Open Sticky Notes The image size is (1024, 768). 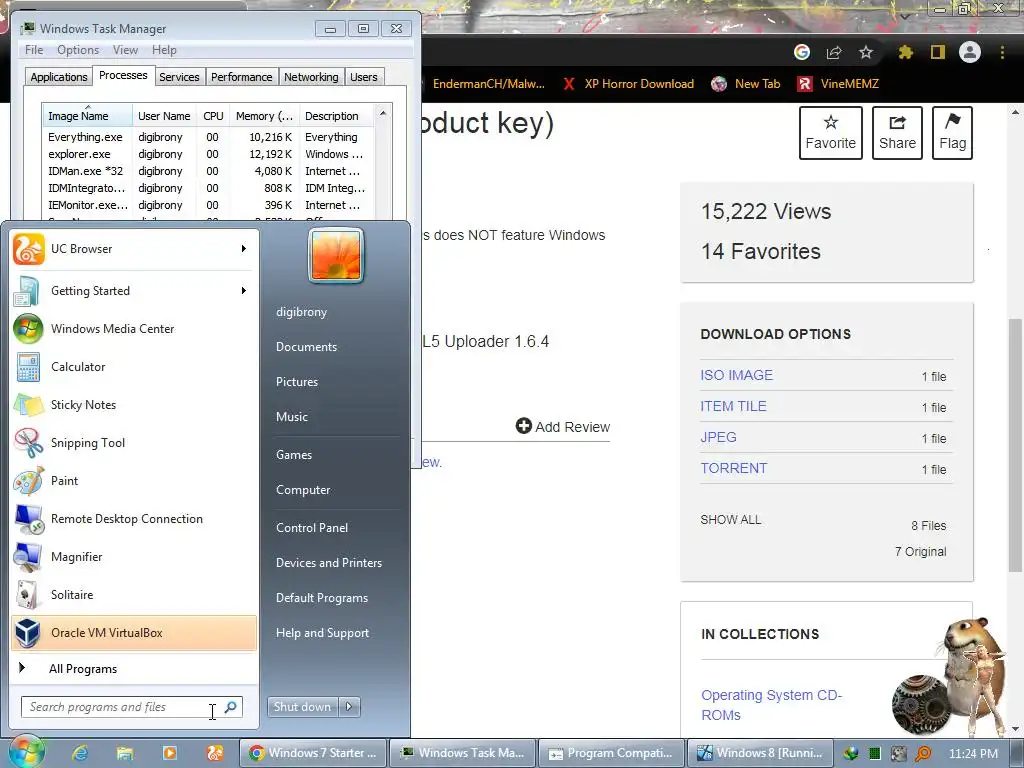tap(134, 404)
